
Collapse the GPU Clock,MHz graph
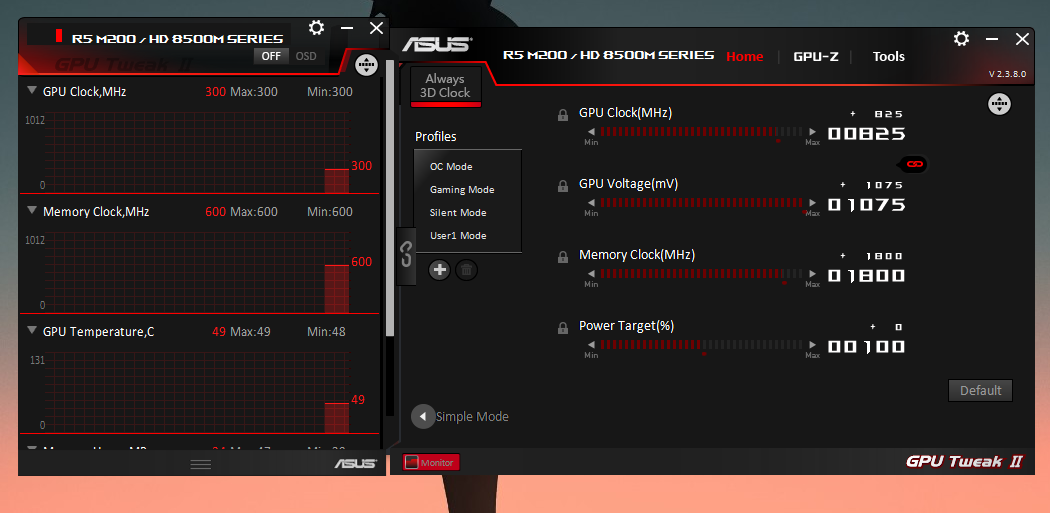click(31, 90)
